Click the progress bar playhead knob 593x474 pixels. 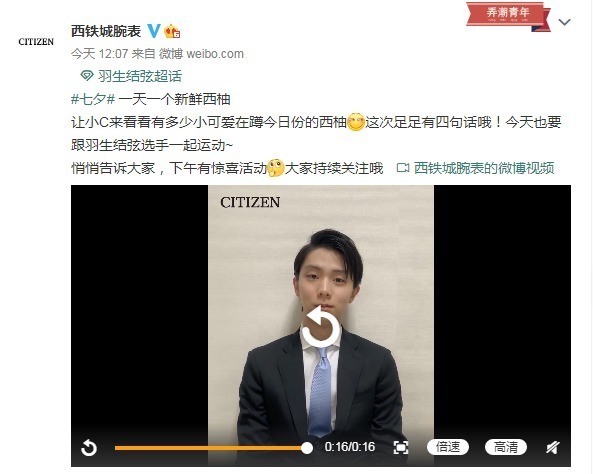click(x=307, y=448)
